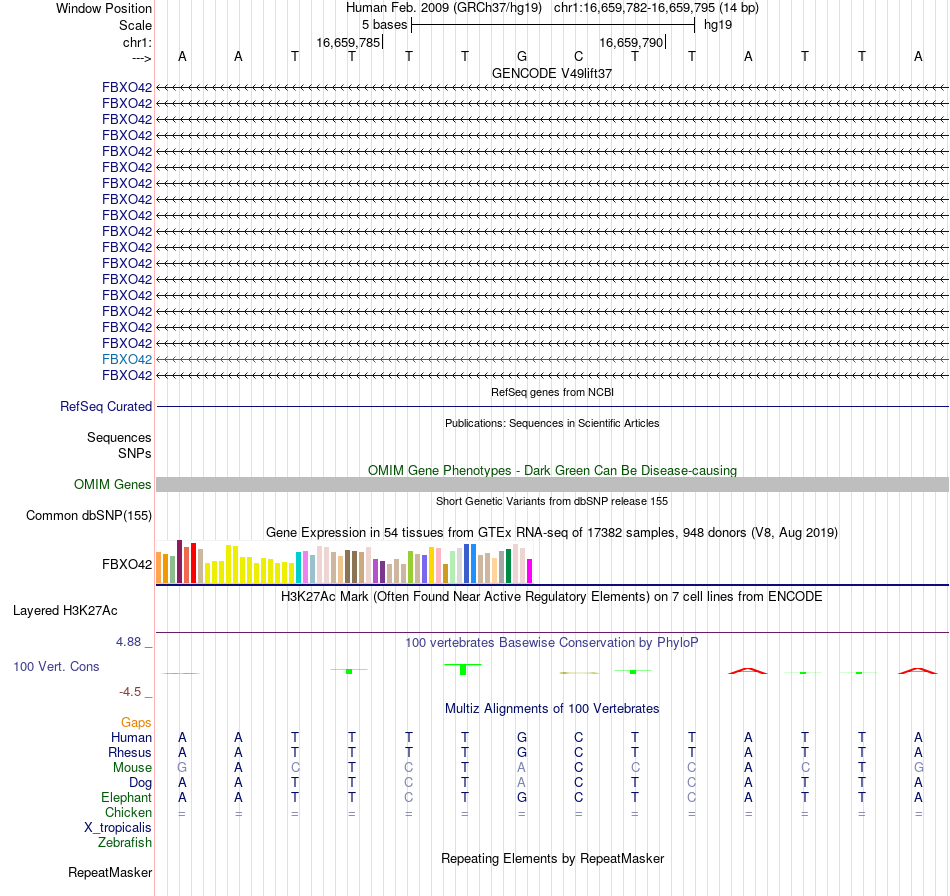Image resolution: width=950 pixels, height=896 pixels.
Task: Open the GTEx Gene Expression track title
Action: 552,533
